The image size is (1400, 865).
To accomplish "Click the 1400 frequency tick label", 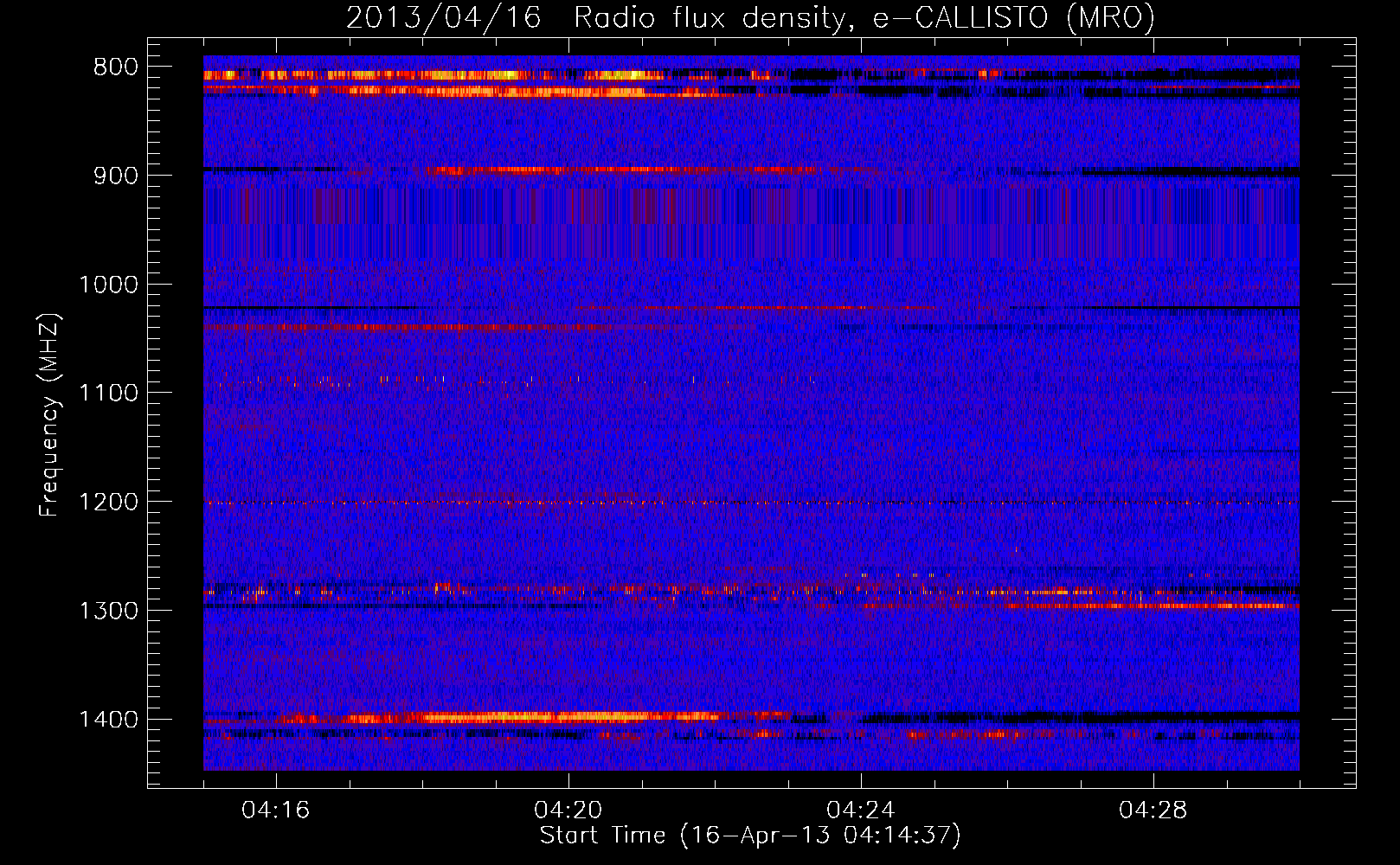I will (108, 720).
